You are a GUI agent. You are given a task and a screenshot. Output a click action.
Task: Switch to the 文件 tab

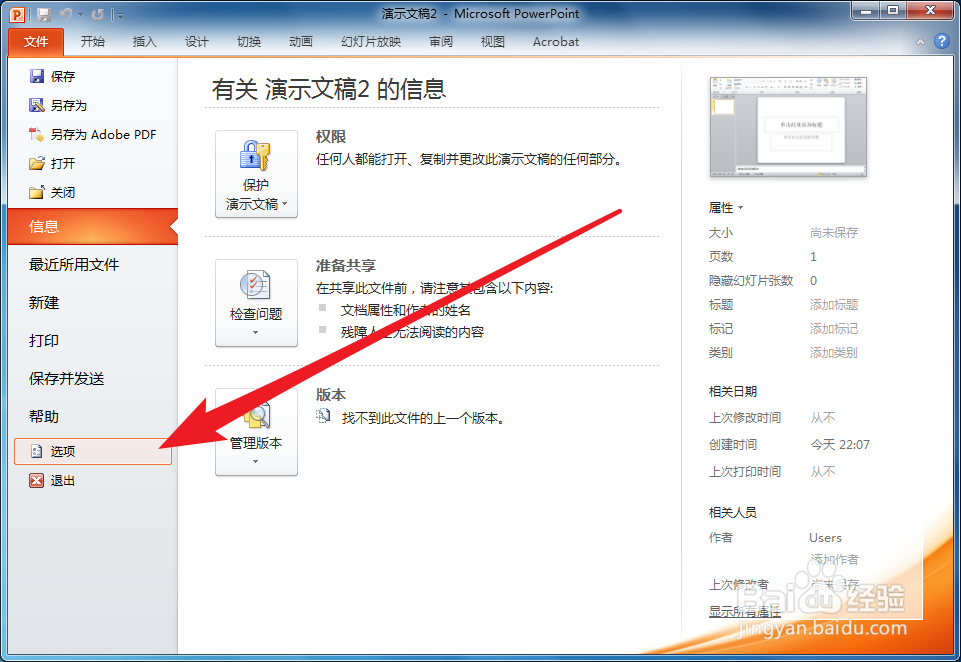pos(36,42)
